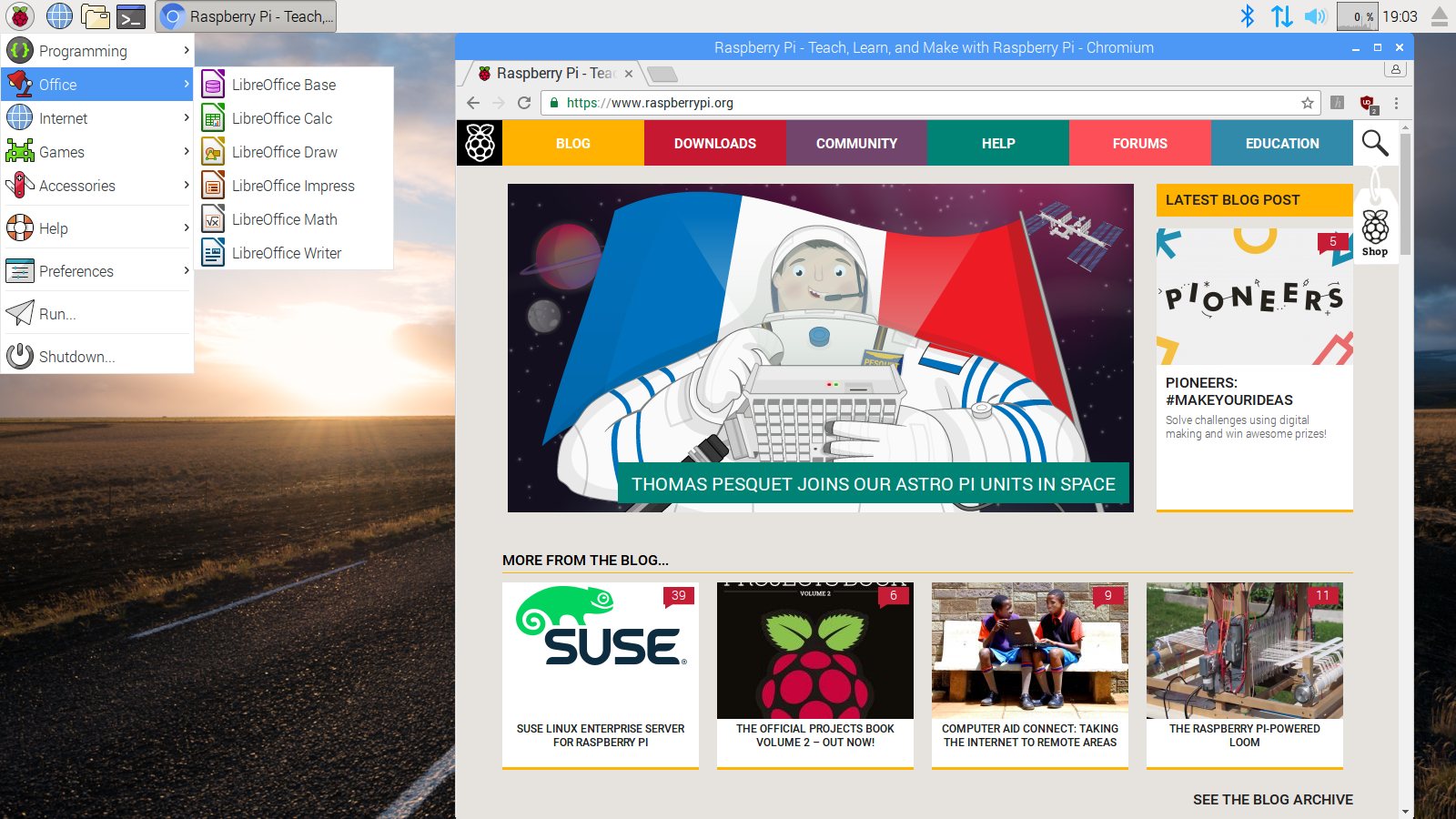Click the Bluetooth tray icon

pos(1248,15)
